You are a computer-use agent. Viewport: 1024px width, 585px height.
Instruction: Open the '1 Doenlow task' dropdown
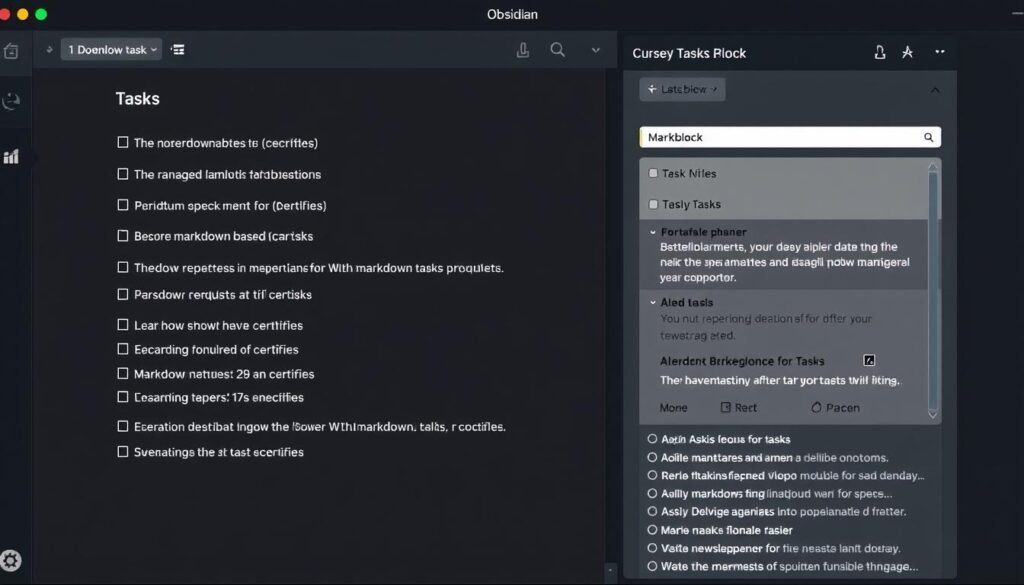click(110, 49)
